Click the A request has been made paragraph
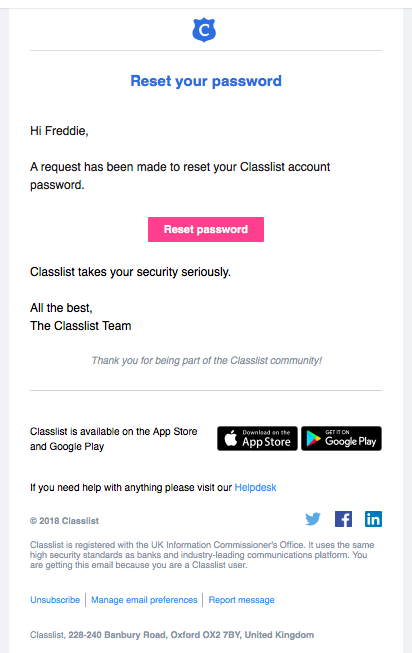412x653 pixels. coord(180,176)
